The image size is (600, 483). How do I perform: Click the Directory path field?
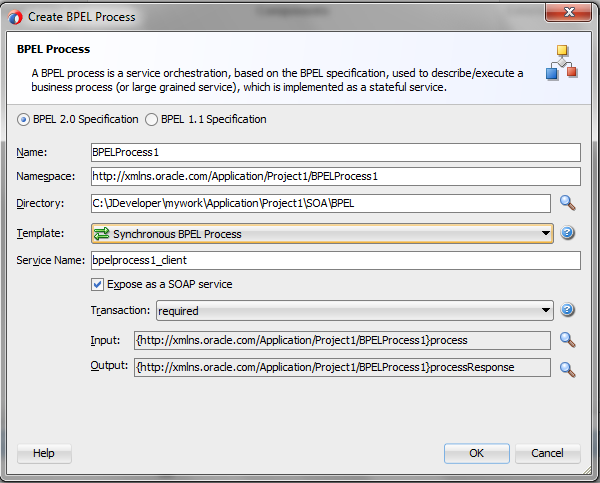point(321,203)
